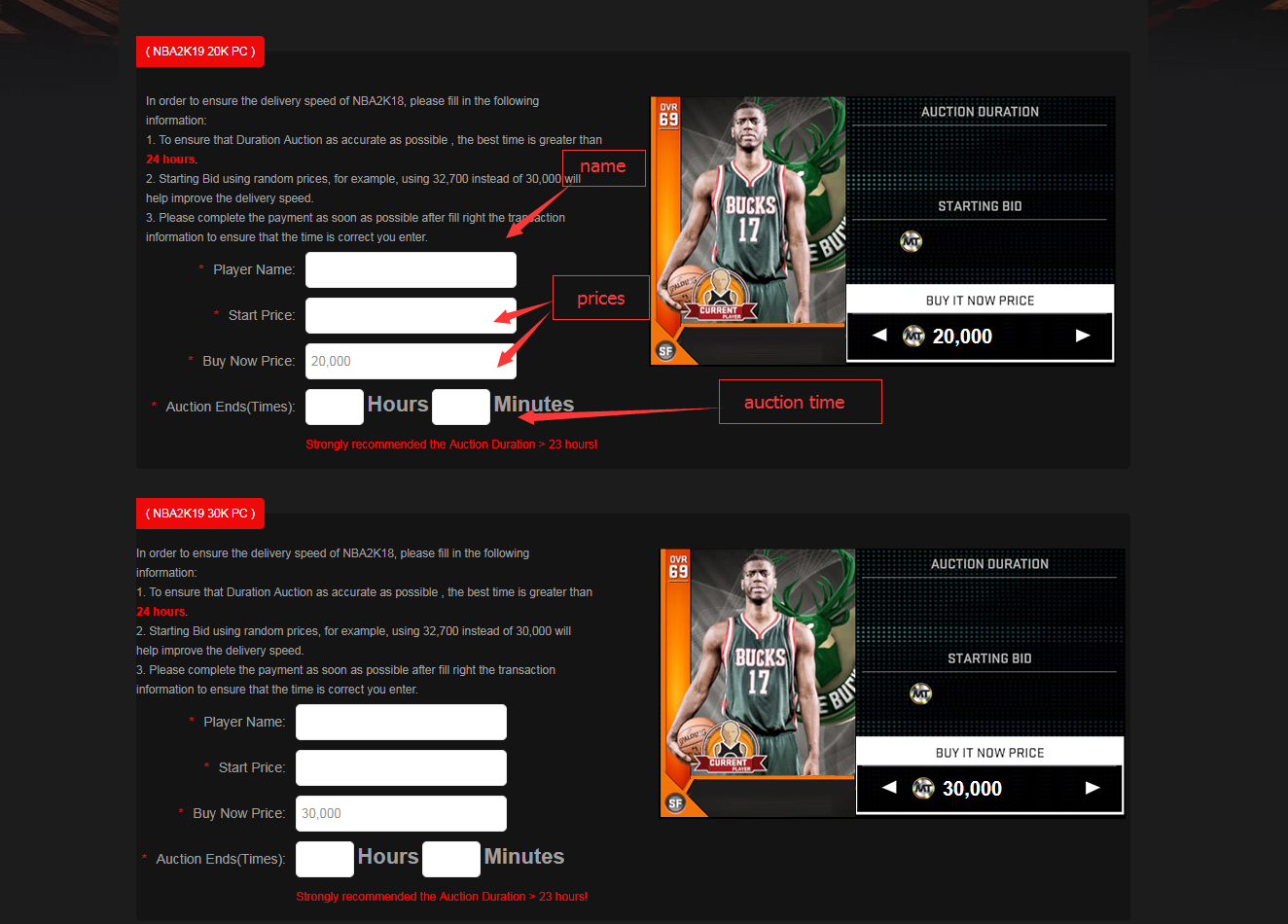Focus Player Name field in 20K section

point(411,269)
